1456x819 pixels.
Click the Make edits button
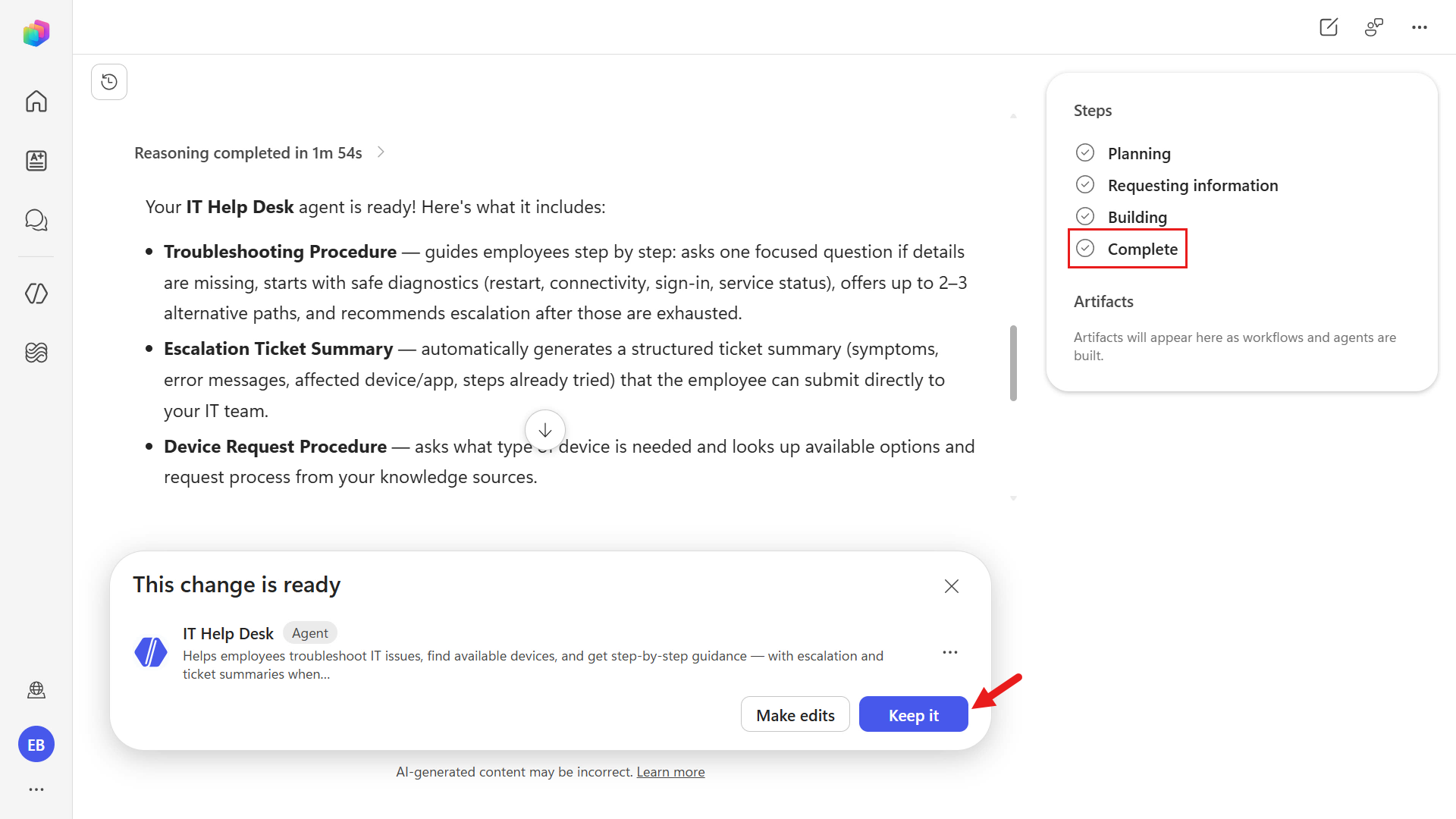point(795,714)
